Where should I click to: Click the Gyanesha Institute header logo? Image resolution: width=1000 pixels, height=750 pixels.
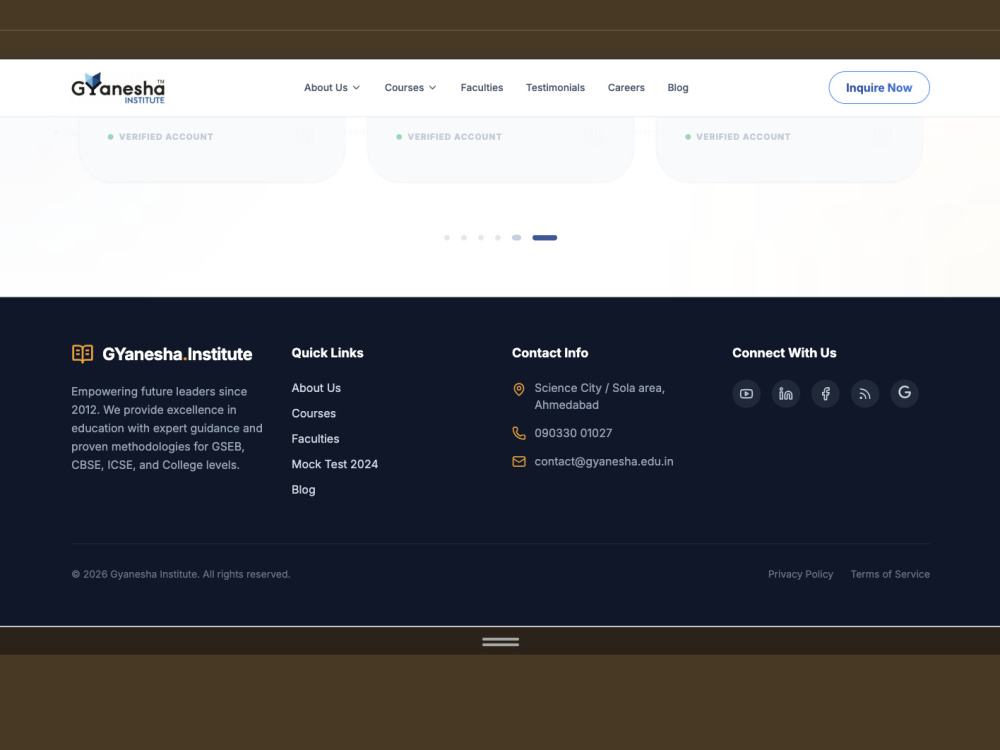click(x=118, y=87)
